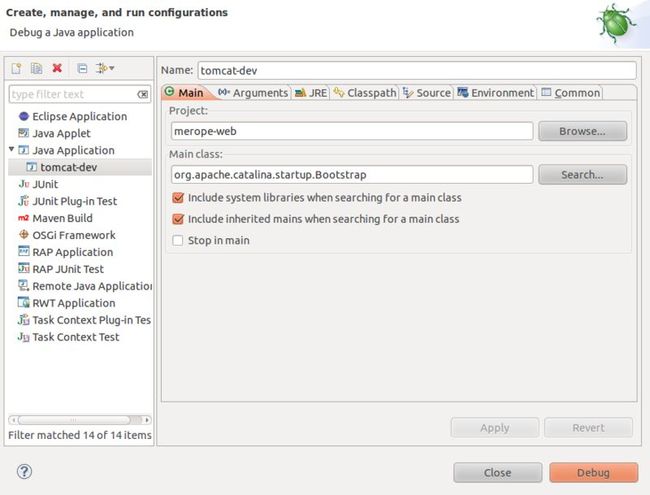Switch to the Source tab
This screenshot has width=650, height=495.
[x=427, y=93]
